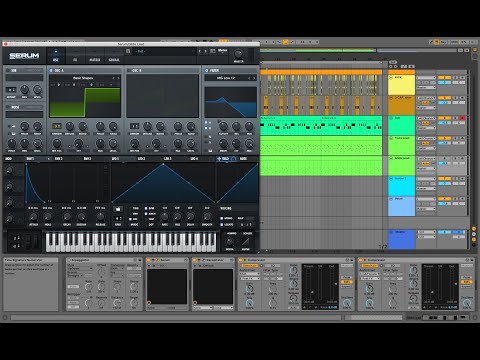The width and height of the screenshot is (480, 360).
Task: Enable LEGATO voicing checkbox
Action: coord(222,224)
